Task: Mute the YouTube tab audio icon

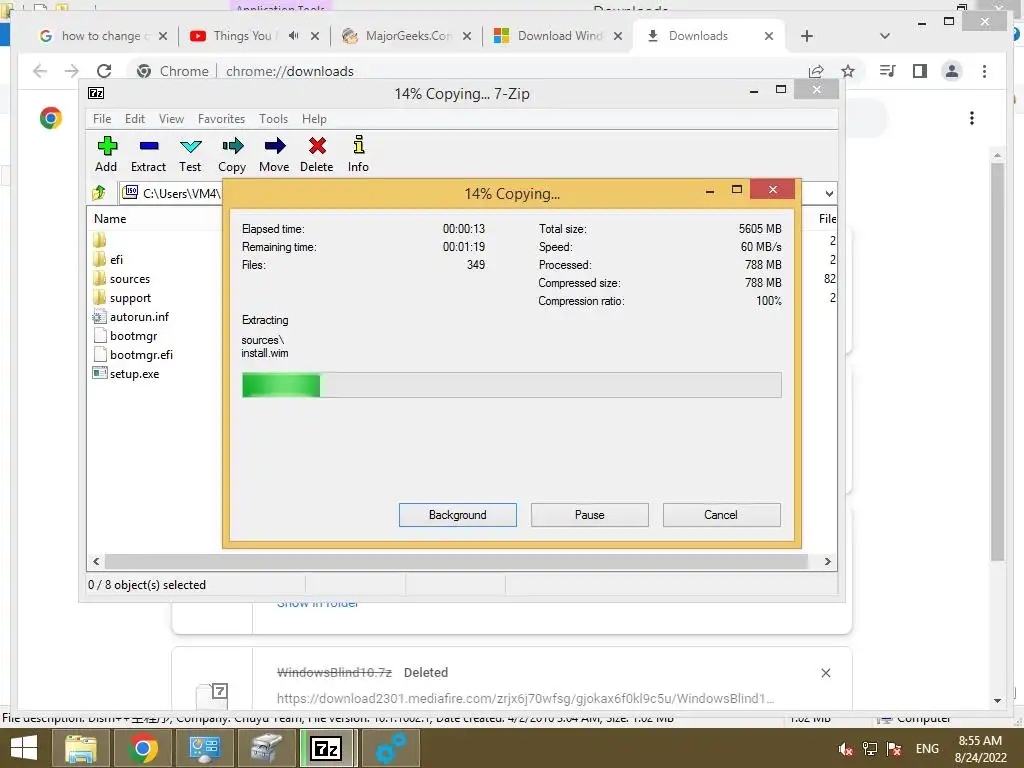Action: tap(293, 36)
